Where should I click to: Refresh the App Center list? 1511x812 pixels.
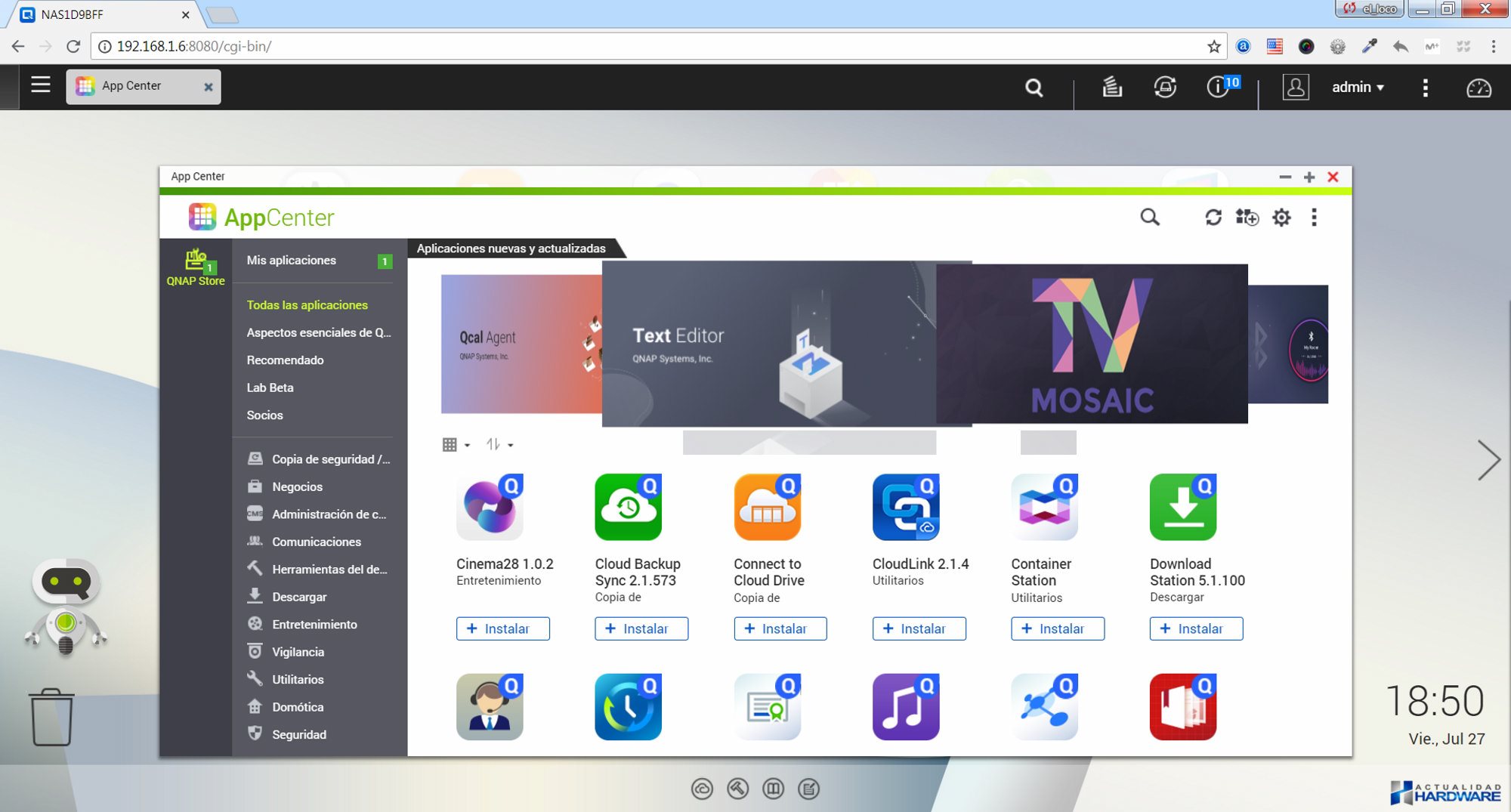click(x=1213, y=218)
